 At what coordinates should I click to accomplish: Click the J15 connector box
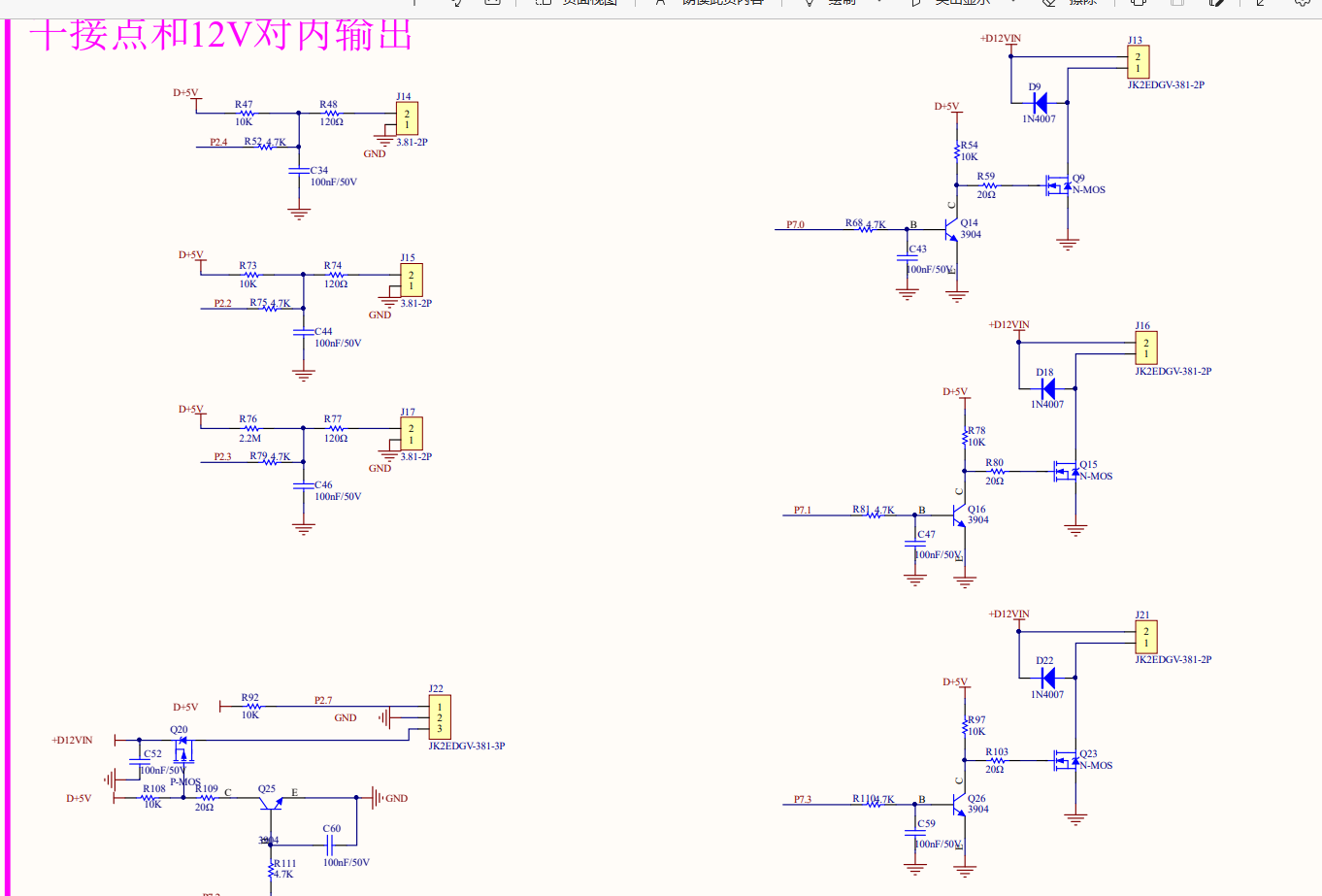412,280
